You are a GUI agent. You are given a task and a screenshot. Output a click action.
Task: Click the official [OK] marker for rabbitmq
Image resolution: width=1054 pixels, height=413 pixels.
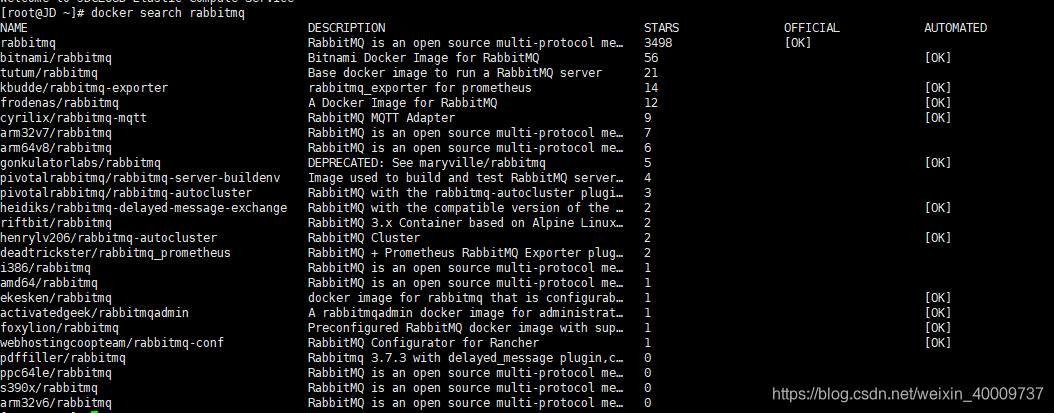pyautogui.click(x=797, y=43)
